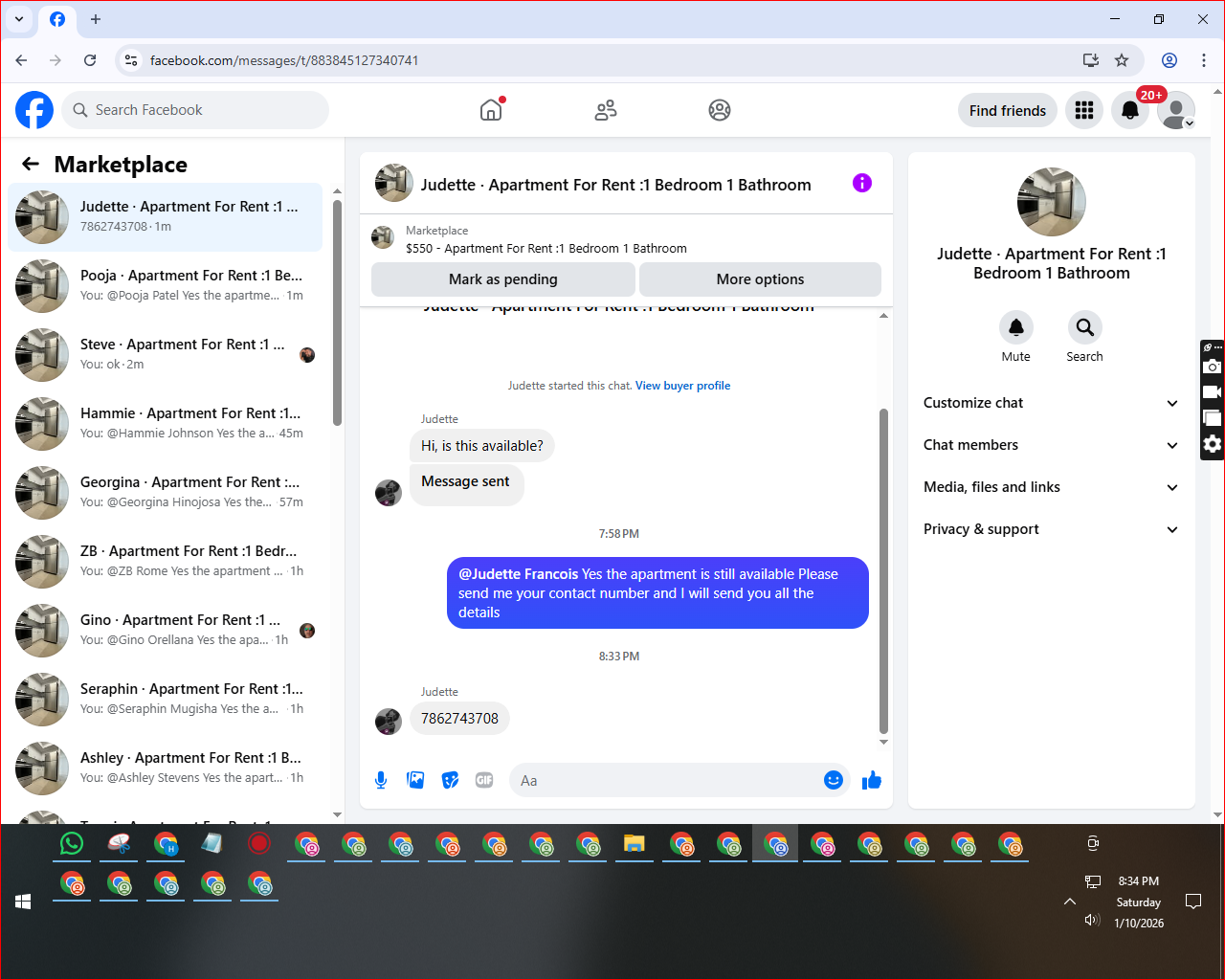Open the Chrome profile icon

click(1169, 60)
